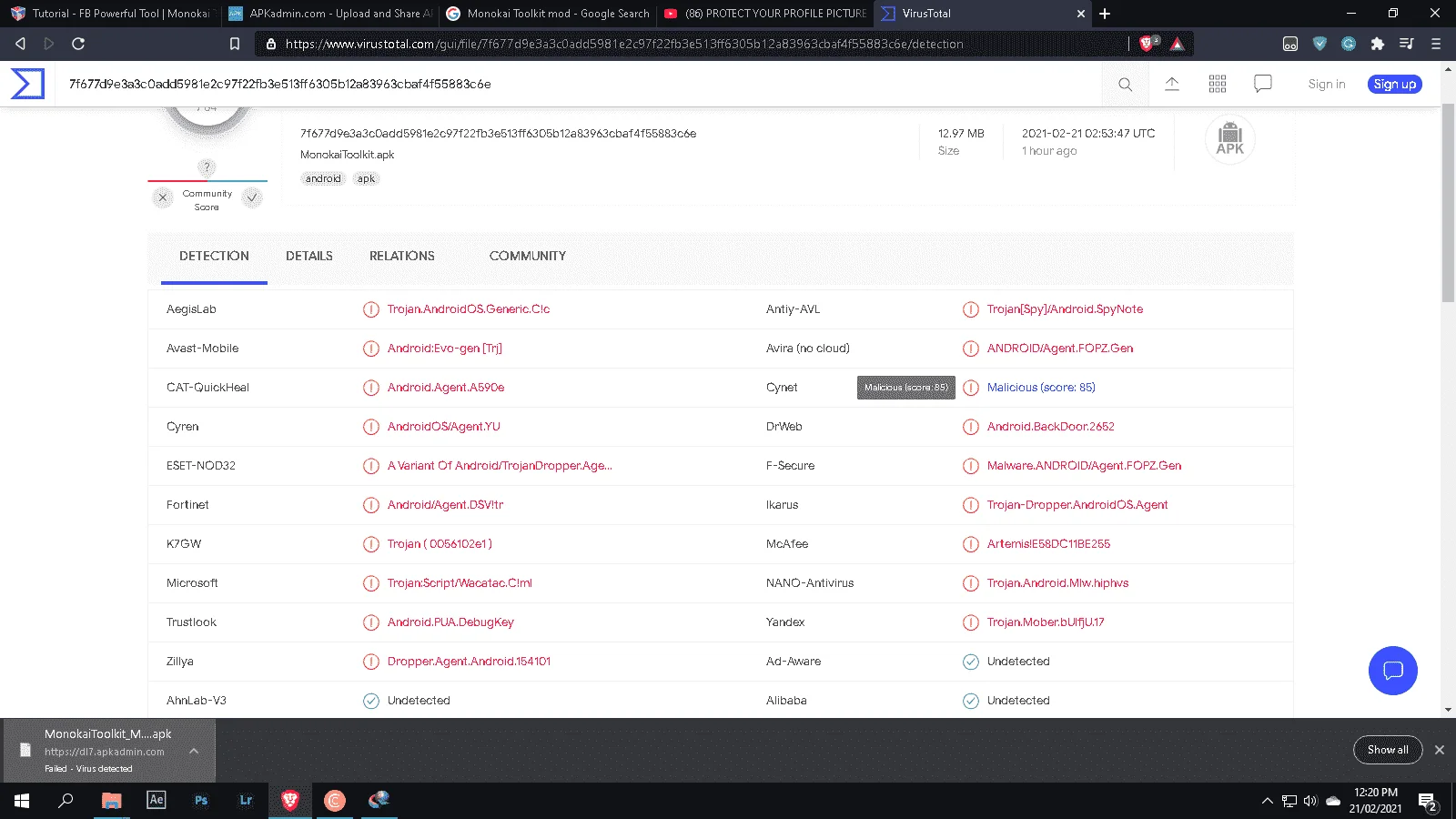The height and width of the screenshot is (819, 1456).
Task: Open After Effects from the taskbar
Action: pyautogui.click(x=157, y=800)
